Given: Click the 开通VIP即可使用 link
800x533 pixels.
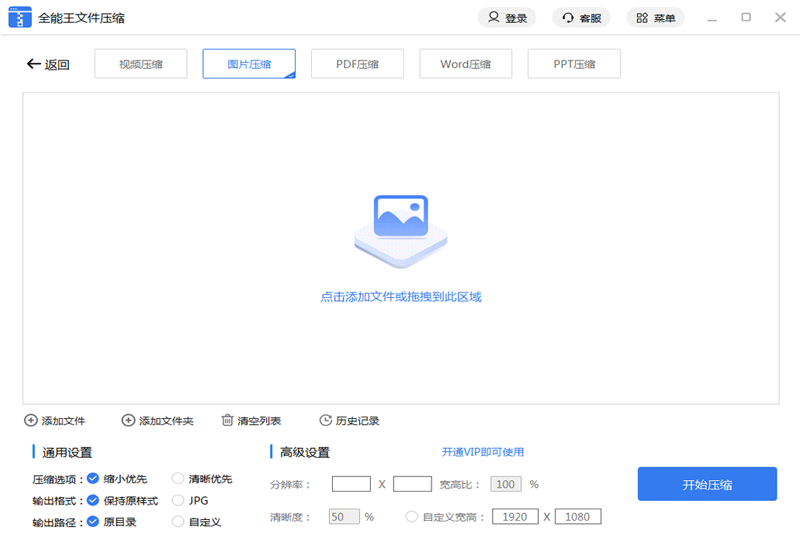Looking at the screenshot, I should pos(483,452).
